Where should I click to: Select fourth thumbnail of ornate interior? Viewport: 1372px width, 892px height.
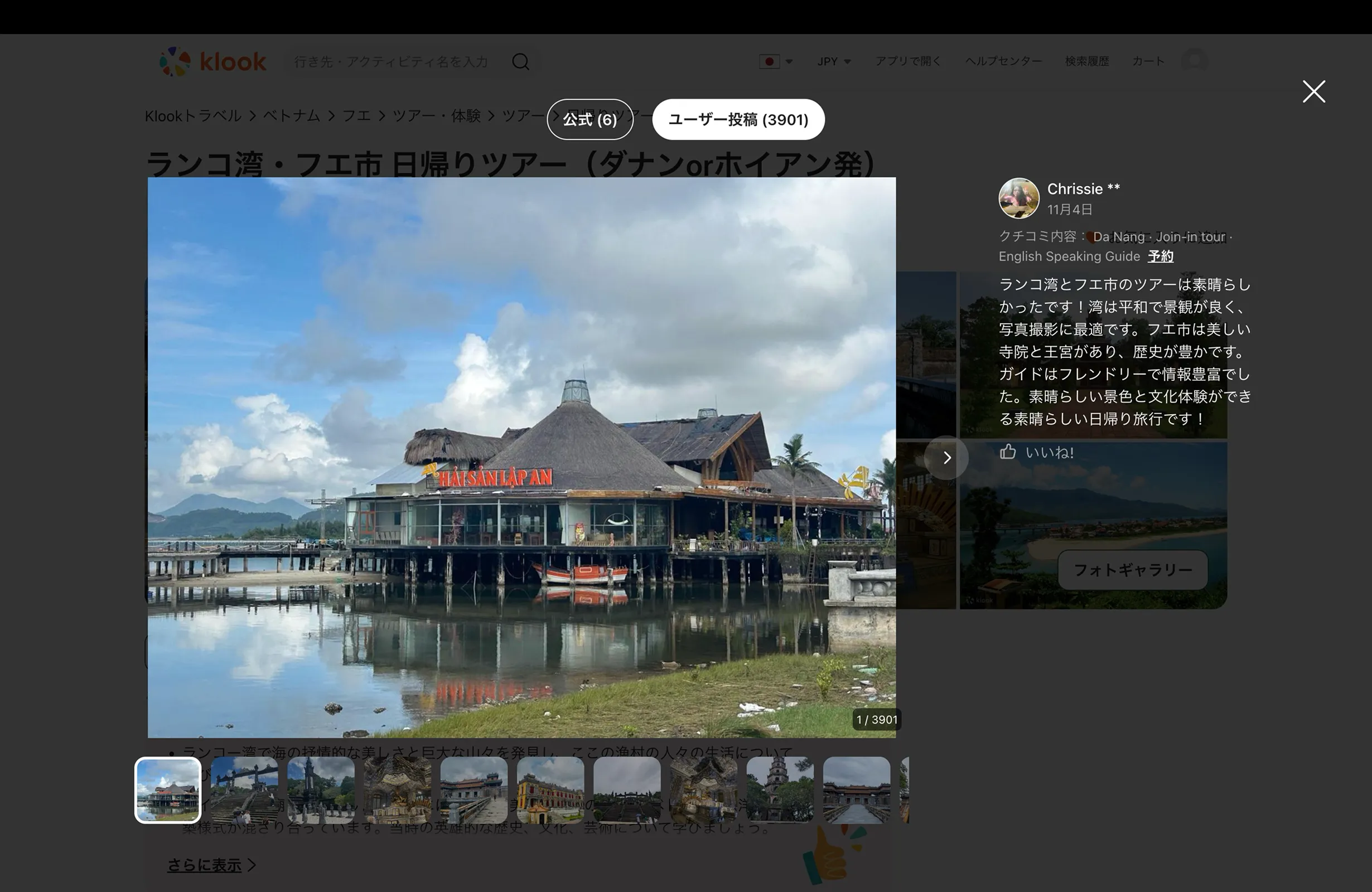click(398, 790)
